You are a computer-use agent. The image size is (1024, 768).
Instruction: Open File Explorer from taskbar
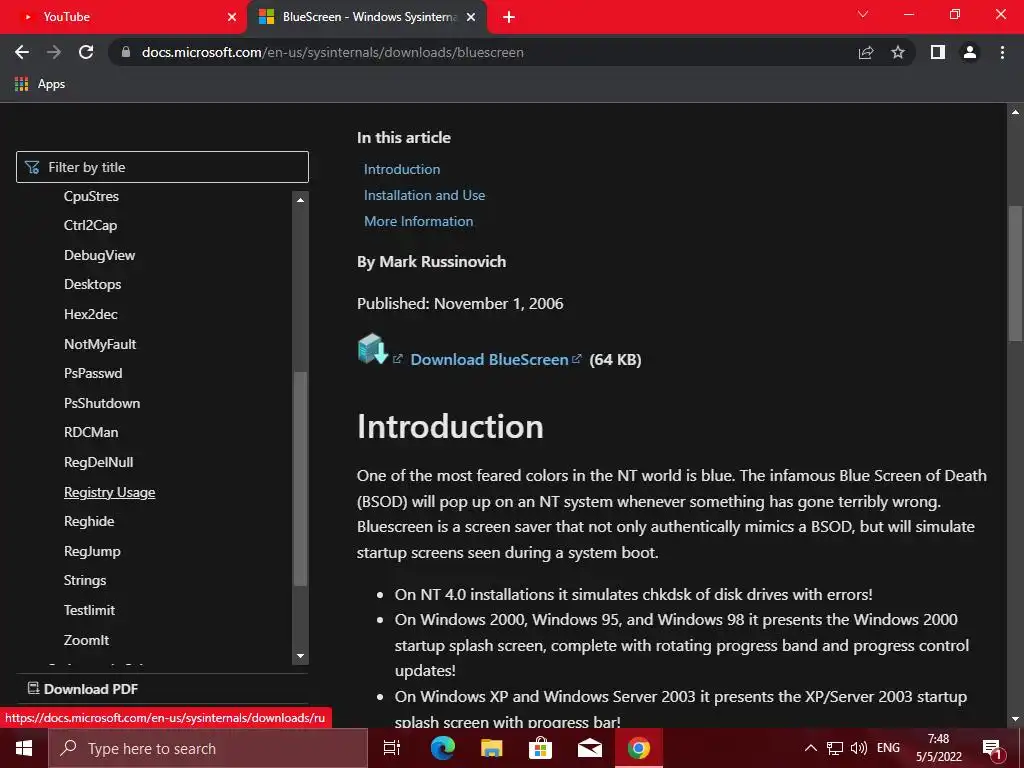click(x=491, y=748)
